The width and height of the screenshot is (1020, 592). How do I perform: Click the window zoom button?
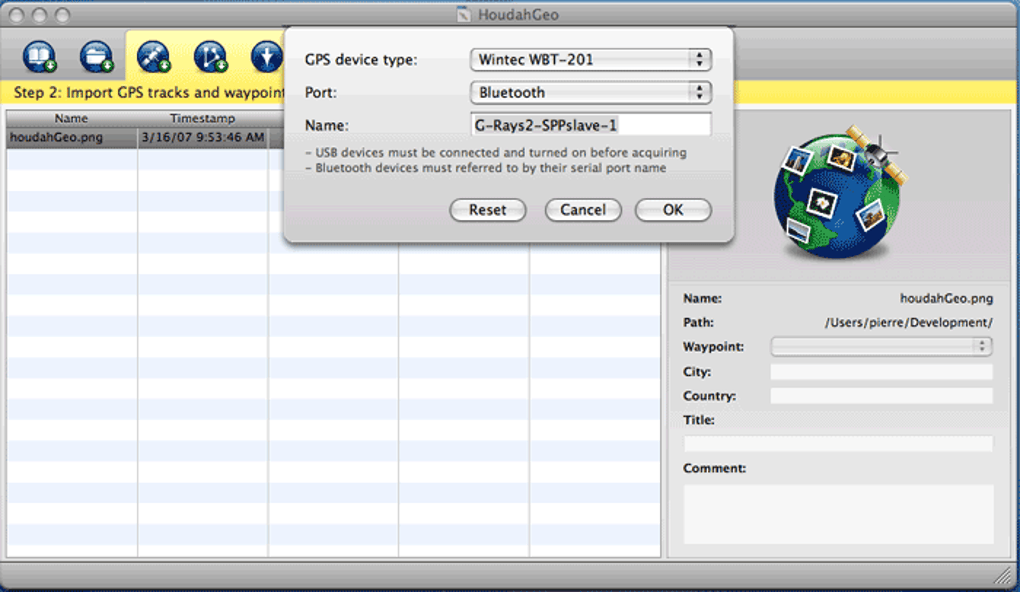[62, 14]
